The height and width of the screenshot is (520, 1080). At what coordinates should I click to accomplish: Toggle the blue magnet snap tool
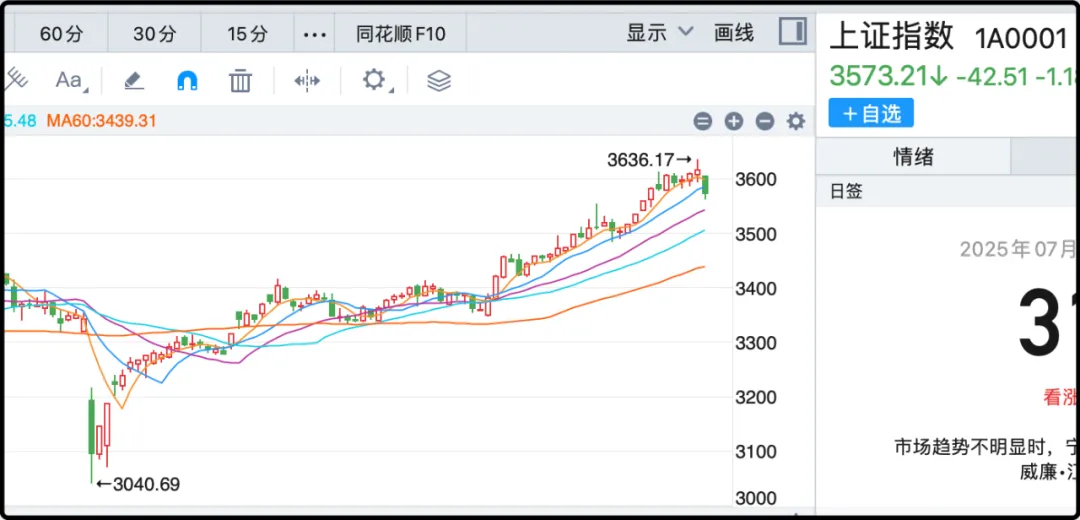187,81
